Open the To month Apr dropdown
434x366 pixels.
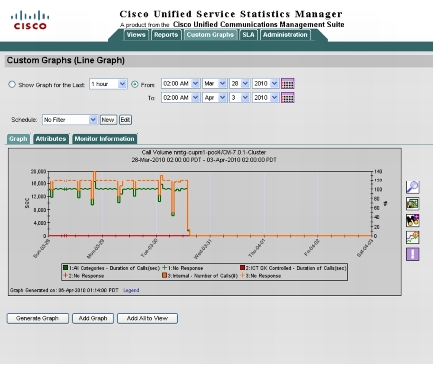[x=214, y=98]
